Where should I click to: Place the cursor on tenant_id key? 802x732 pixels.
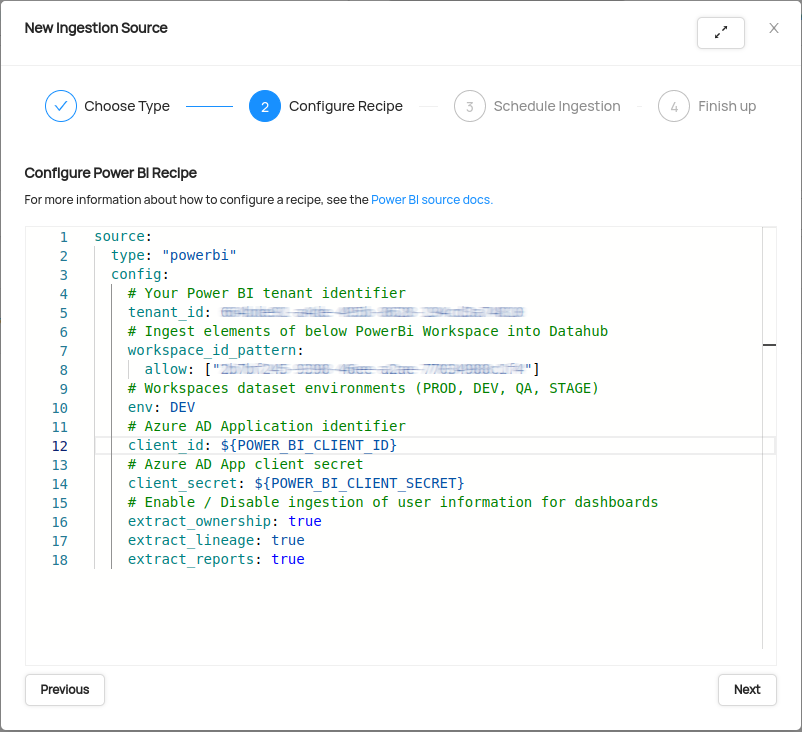pos(166,312)
